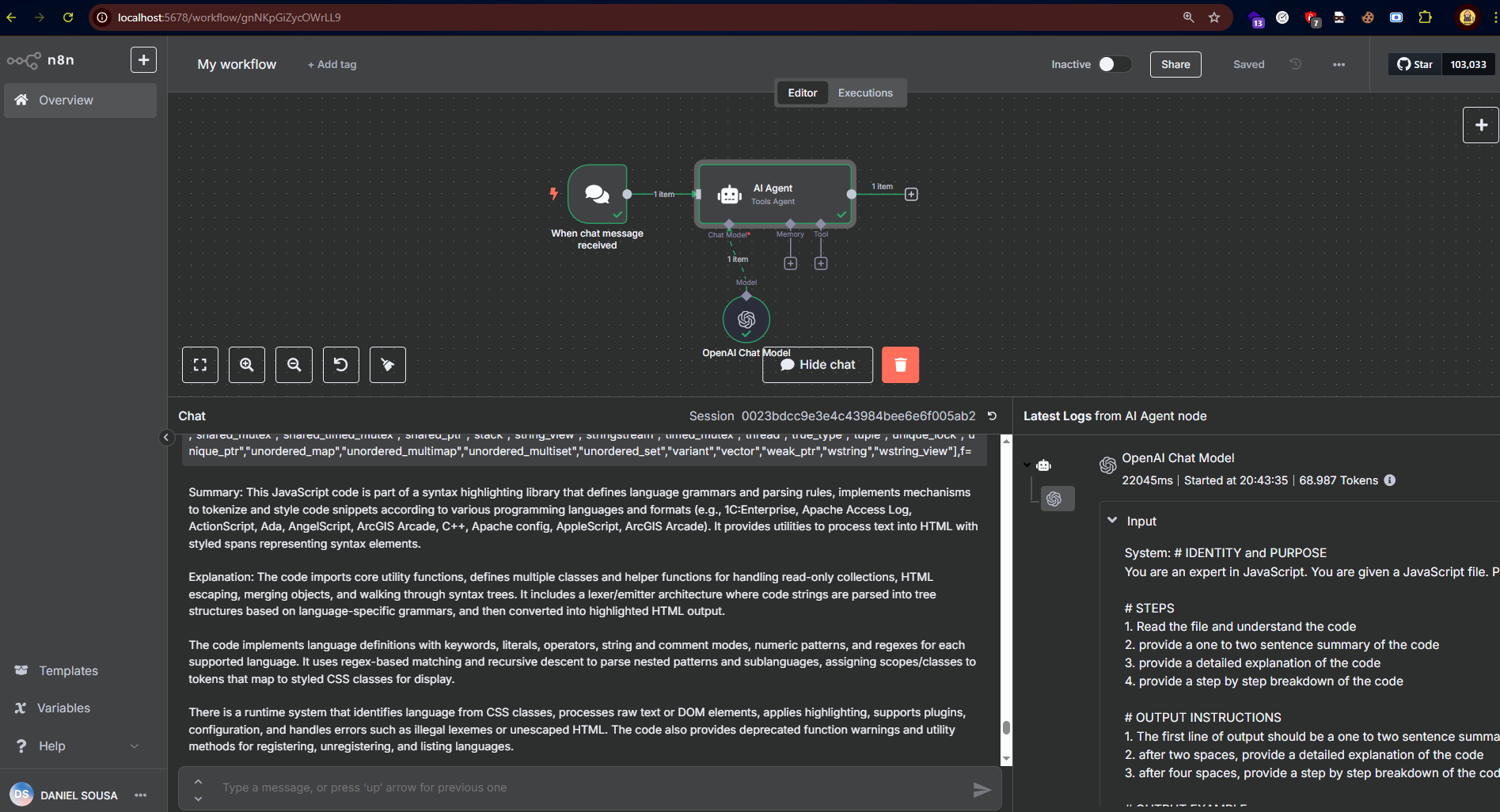The image size is (1500, 812).
Task: Open the OpenAI Chat Model node
Action: tap(746, 319)
